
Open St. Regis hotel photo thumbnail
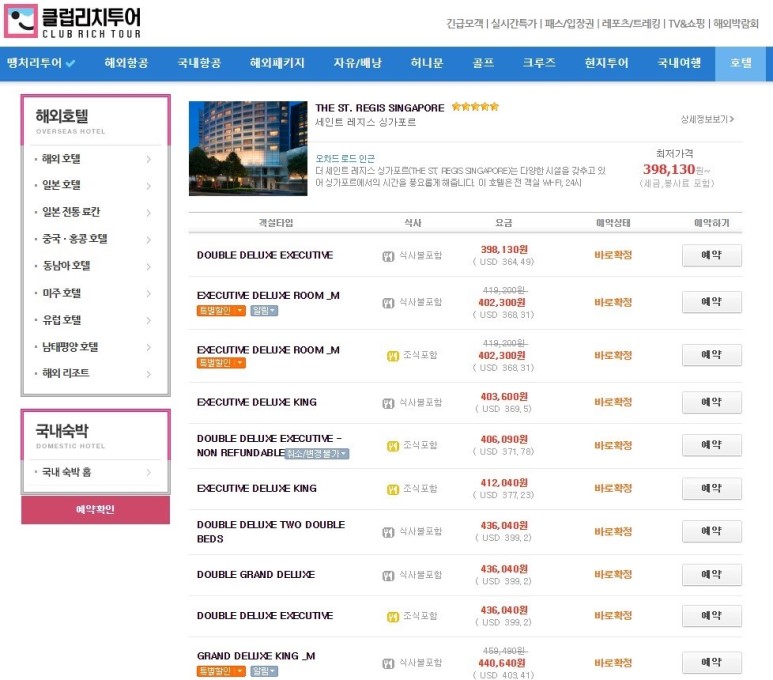click(x=248, y=148)
